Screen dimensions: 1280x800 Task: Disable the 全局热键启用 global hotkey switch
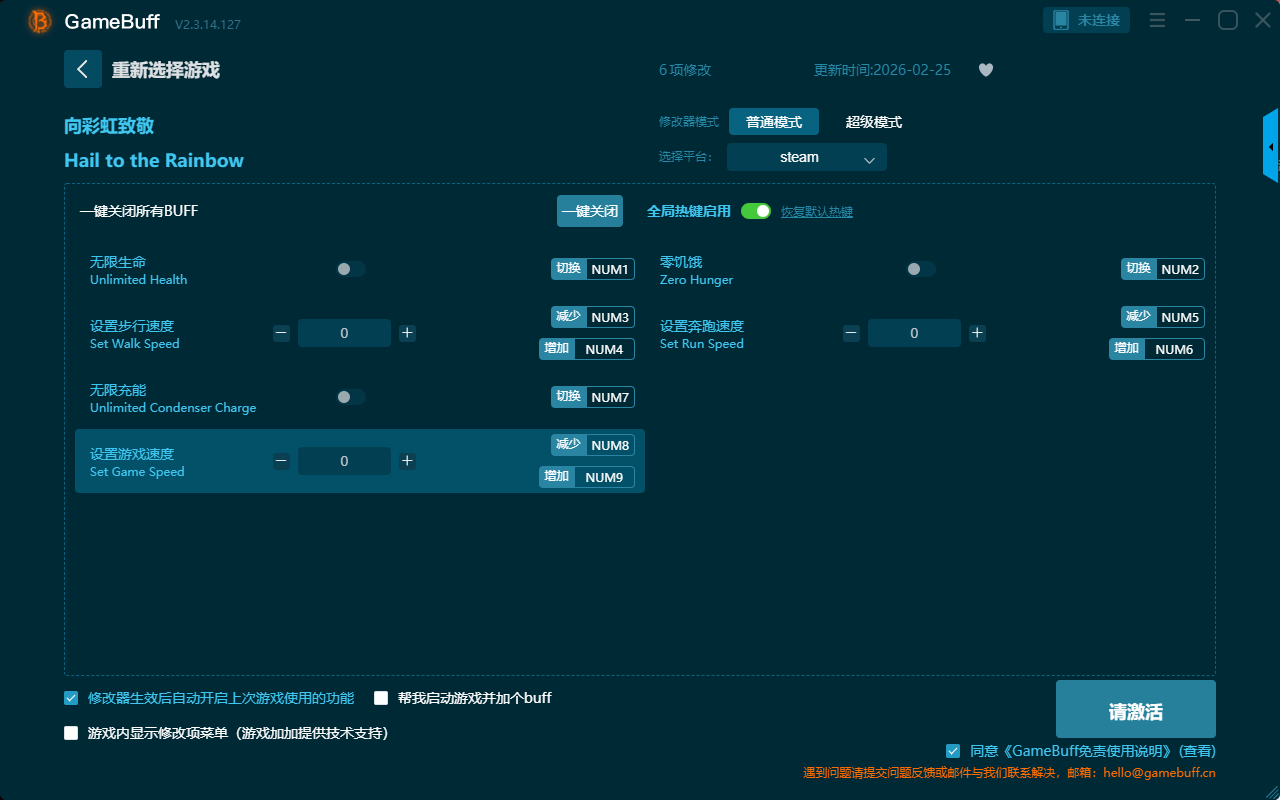click(x=756, y=211)
